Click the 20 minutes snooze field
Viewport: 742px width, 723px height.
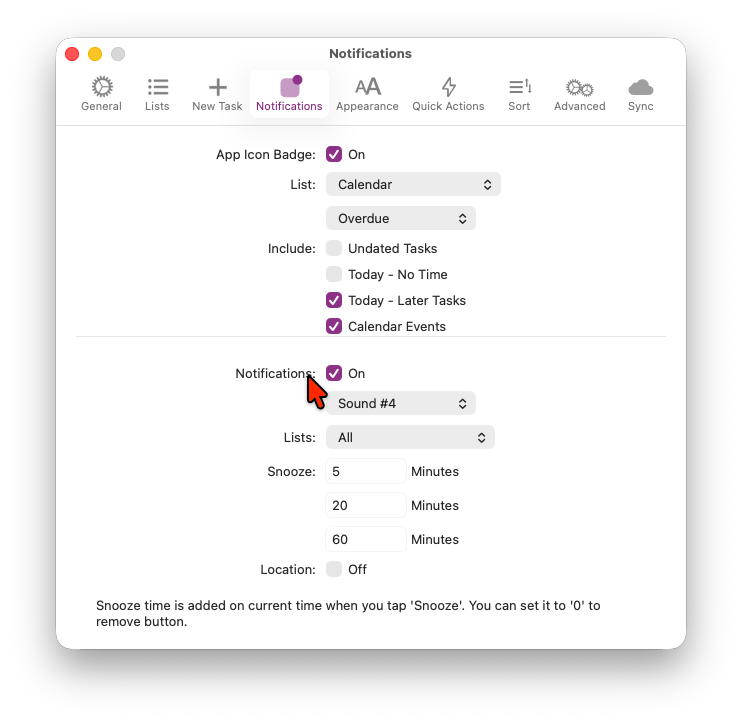click(x=366, y=505)
